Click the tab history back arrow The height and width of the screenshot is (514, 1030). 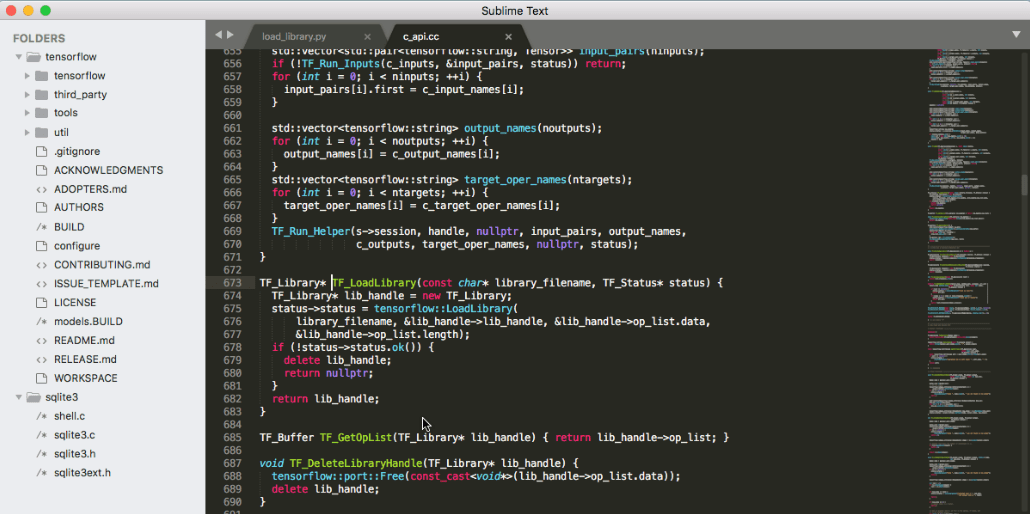tap(219, 35)
